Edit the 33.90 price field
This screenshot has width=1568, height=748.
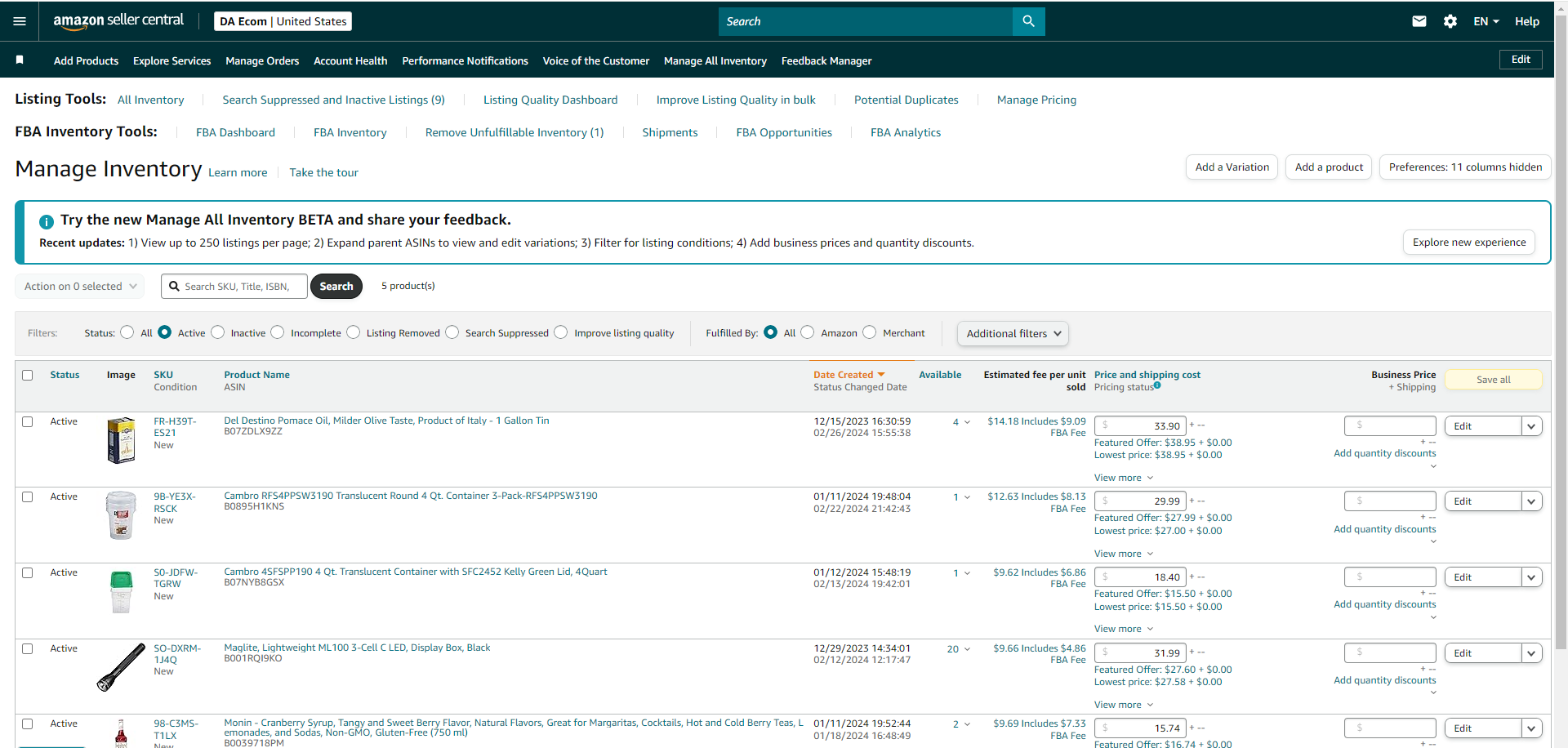[x=1140, y=425]
